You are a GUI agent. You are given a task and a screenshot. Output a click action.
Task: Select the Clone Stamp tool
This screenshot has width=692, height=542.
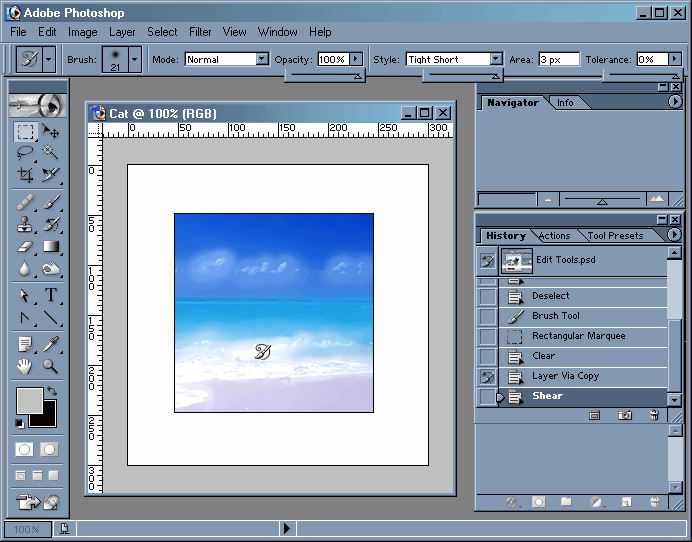pos(25,225)
